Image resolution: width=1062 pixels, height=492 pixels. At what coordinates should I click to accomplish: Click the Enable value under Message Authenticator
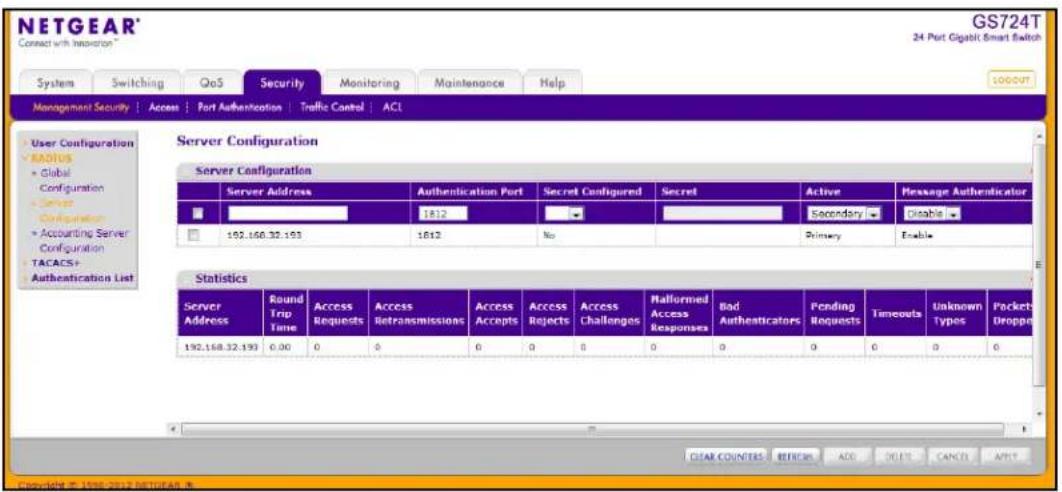coord(916,234)
